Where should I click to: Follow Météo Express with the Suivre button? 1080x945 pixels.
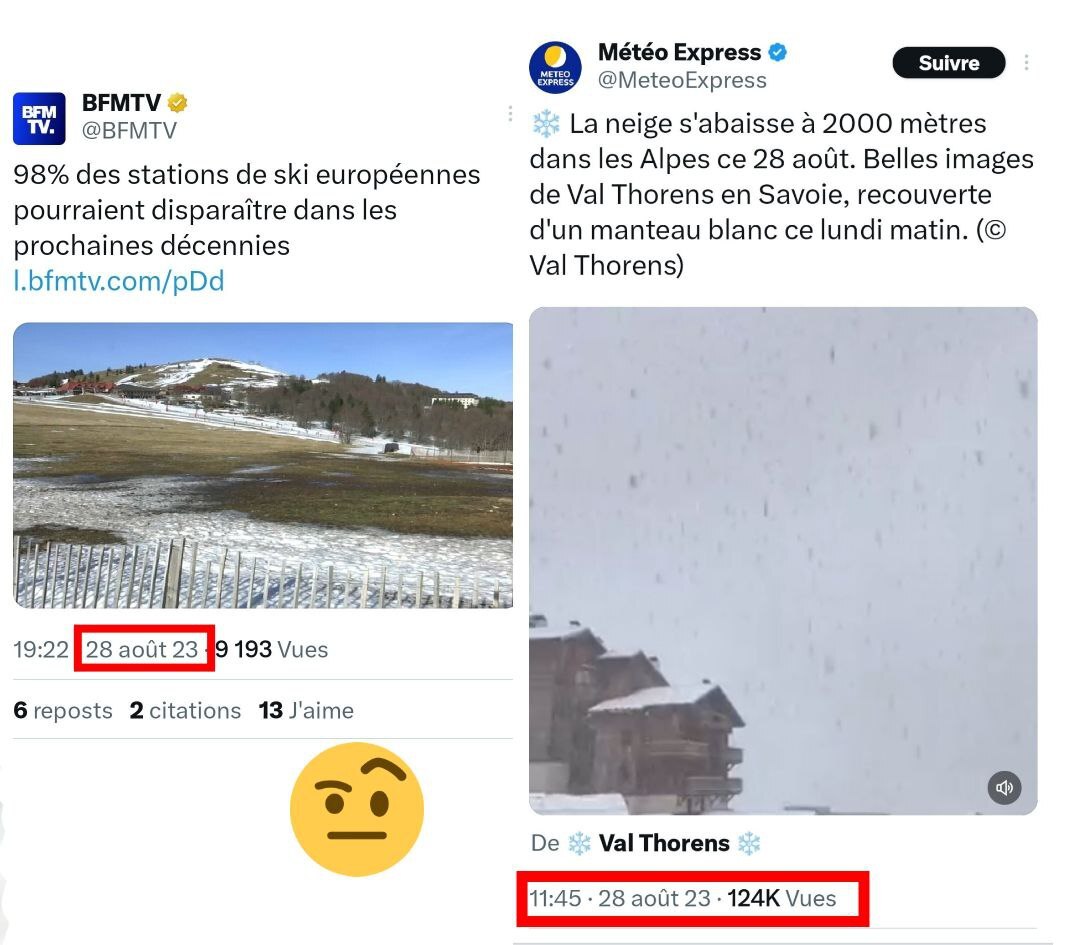(948, 63)
